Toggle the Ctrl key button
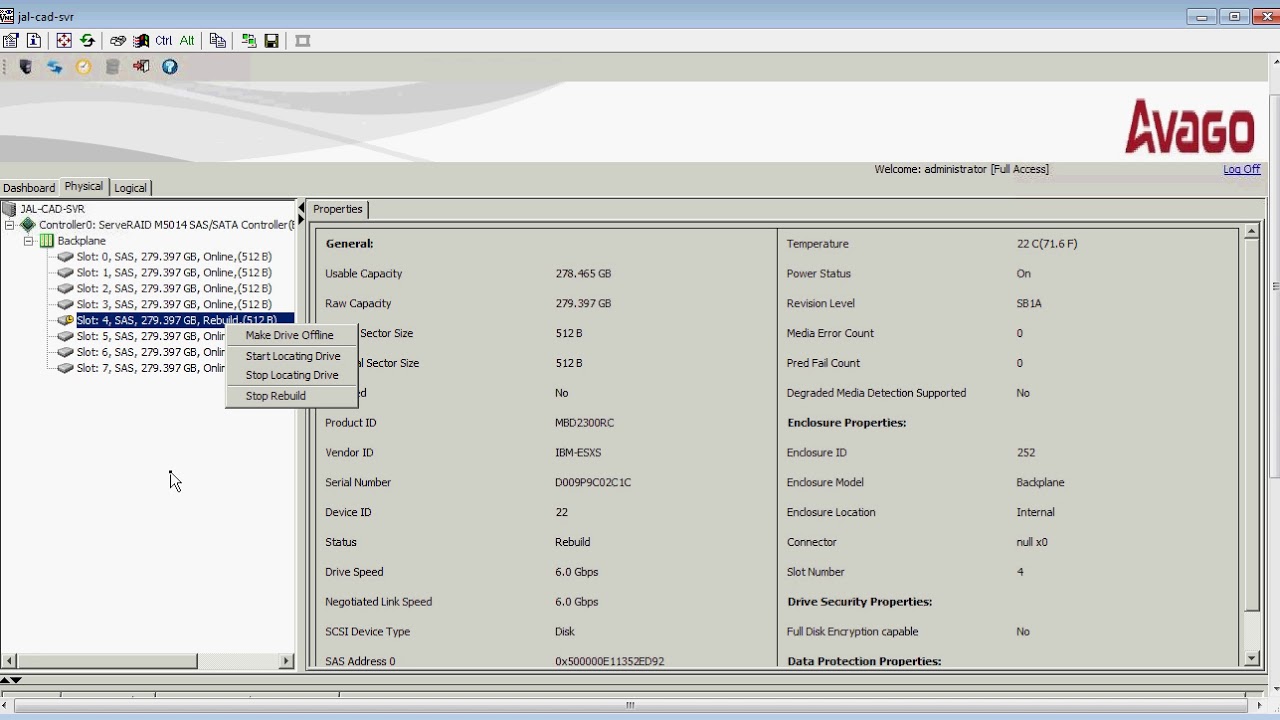Screen dimensions: 1280x720 coord(163,41)
